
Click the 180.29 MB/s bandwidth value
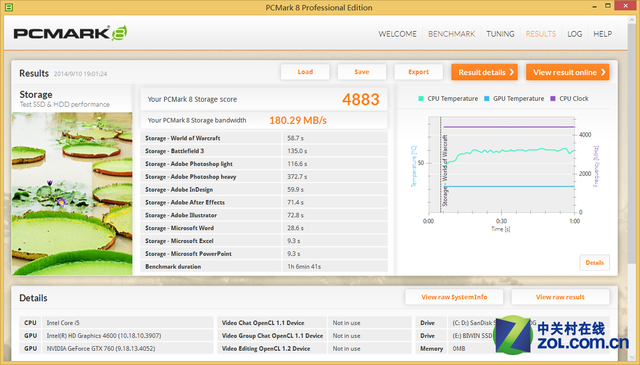298,120
